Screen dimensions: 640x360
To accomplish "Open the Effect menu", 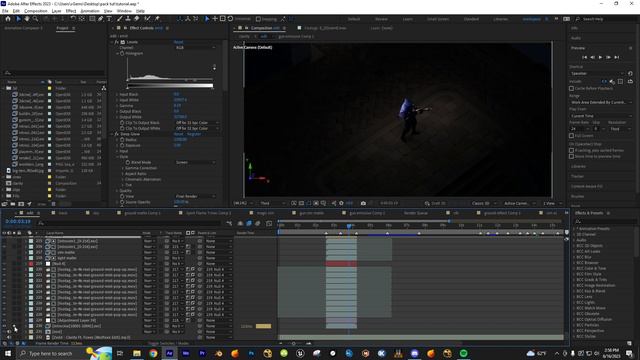I will pyautogui.click(x=71, y=11).
